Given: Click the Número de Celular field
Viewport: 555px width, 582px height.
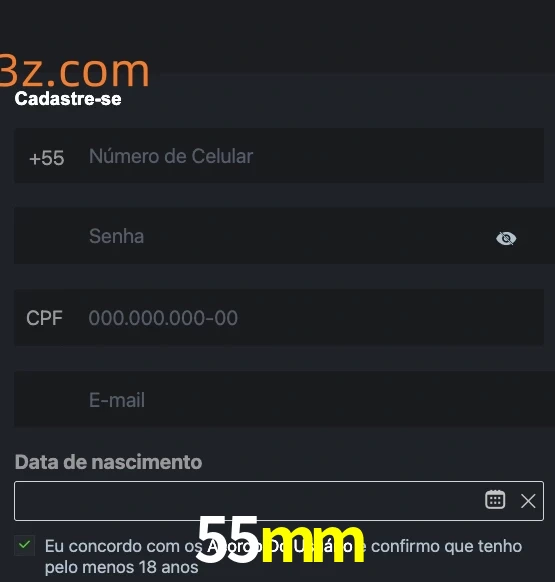Looking at the screenshot, I should (279, 156).
